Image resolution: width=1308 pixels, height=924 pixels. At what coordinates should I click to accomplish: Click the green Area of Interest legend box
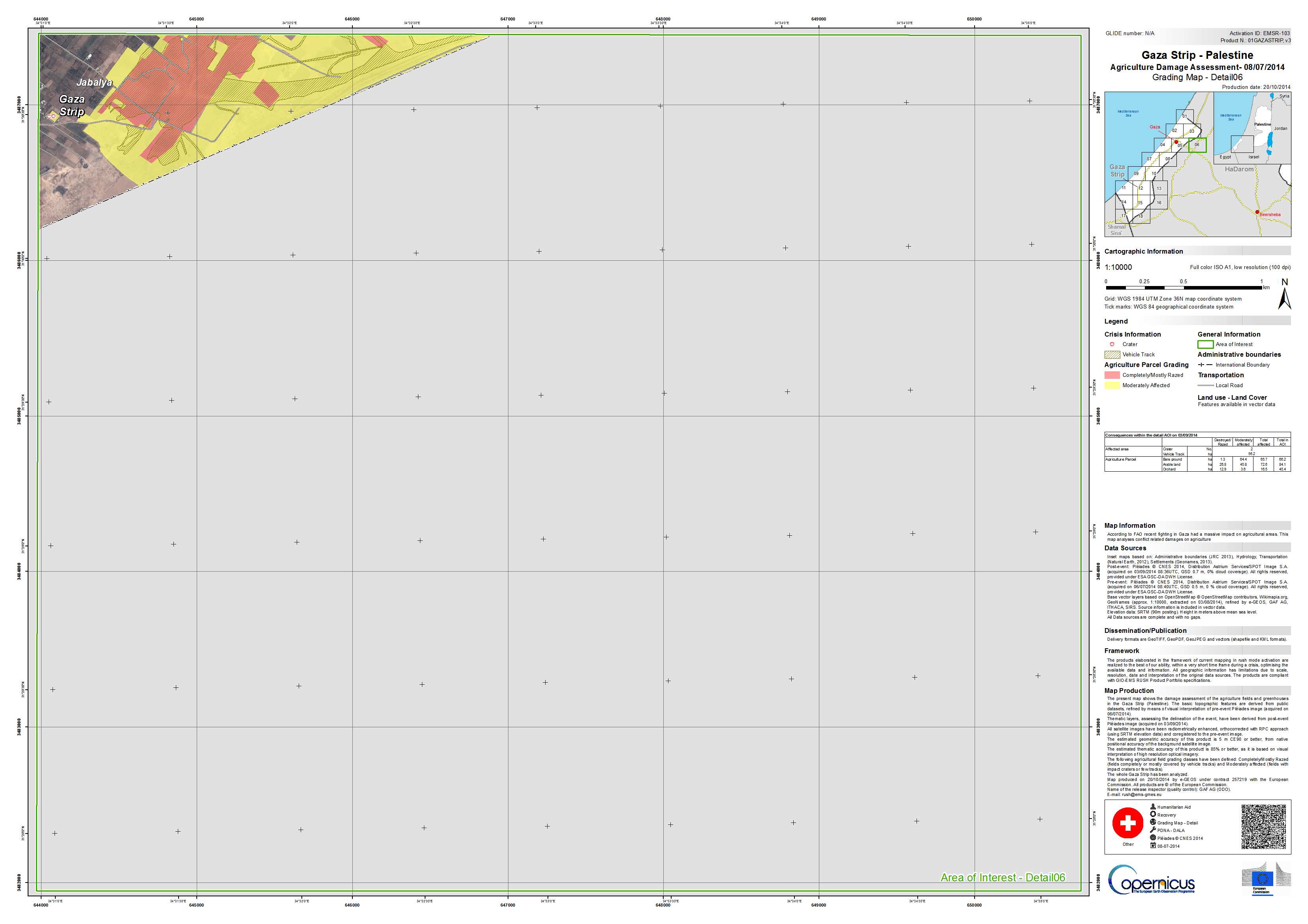1205,344
